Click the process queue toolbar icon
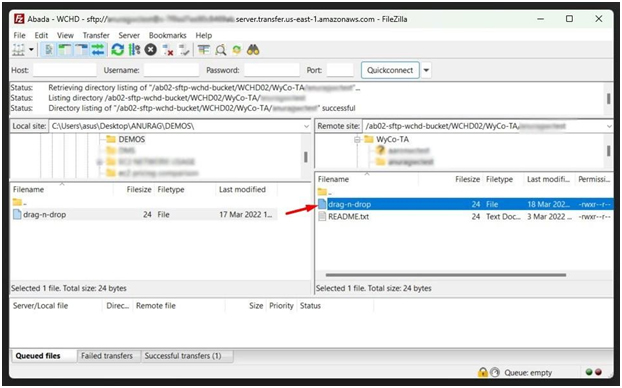 click(x=134, y=50)
